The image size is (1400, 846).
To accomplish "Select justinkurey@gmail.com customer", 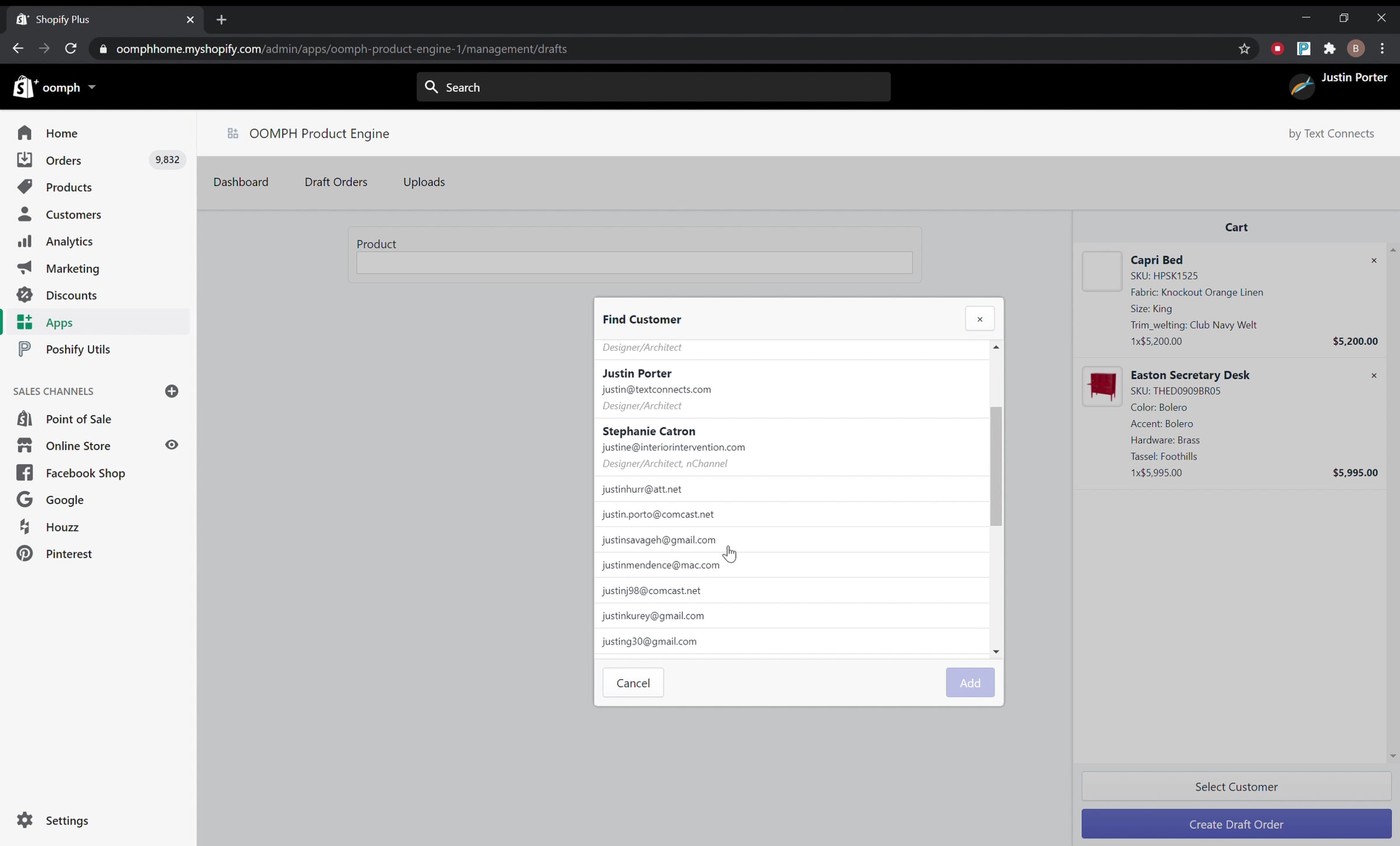I will click(x=792, y=616).
